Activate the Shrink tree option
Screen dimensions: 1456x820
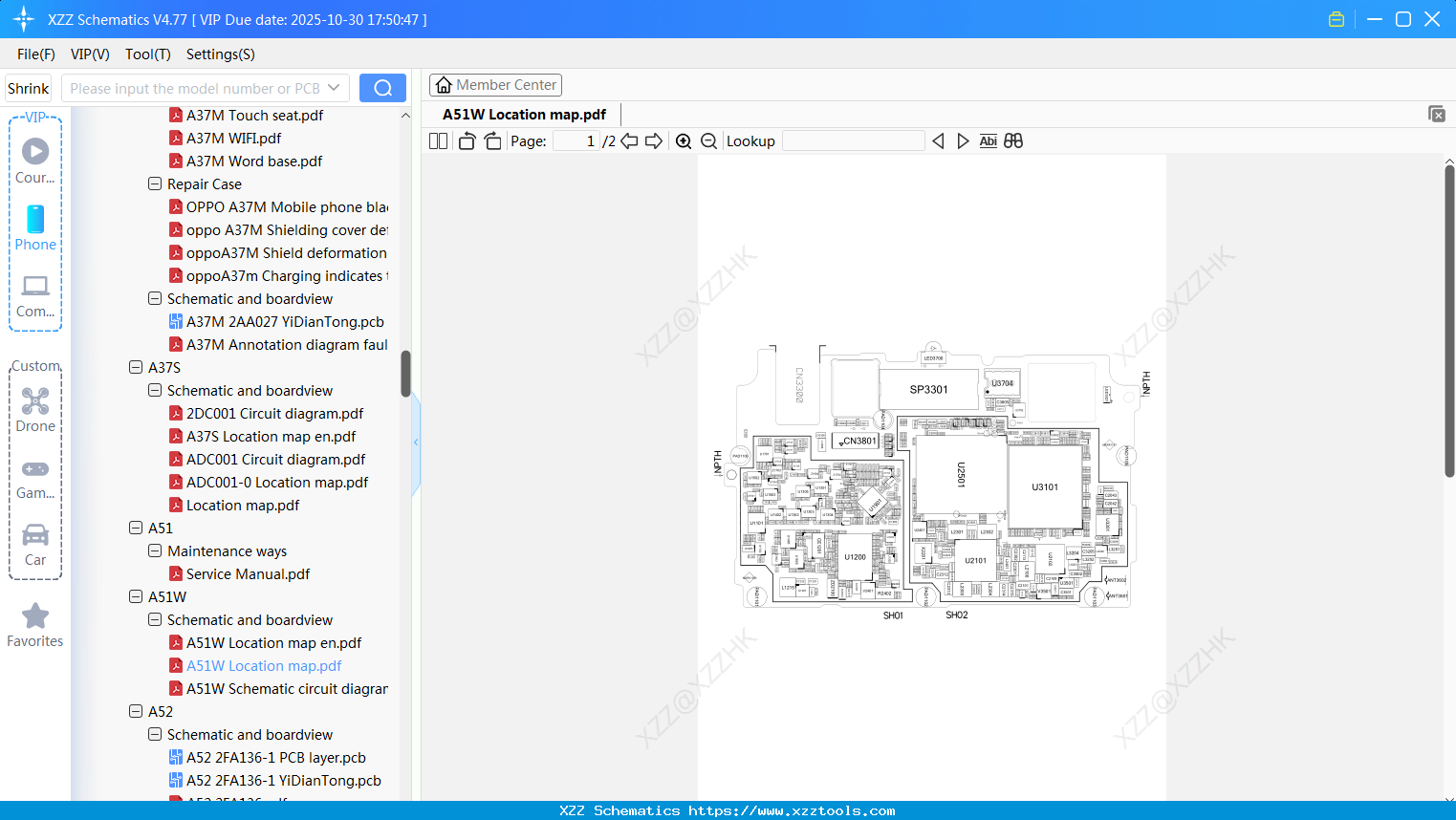coord(28,87)
